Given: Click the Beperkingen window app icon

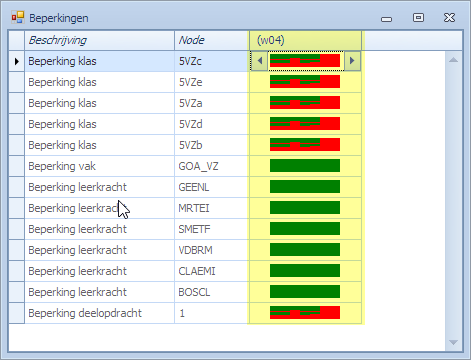Looking at the screenshot, I should [18, 17].
